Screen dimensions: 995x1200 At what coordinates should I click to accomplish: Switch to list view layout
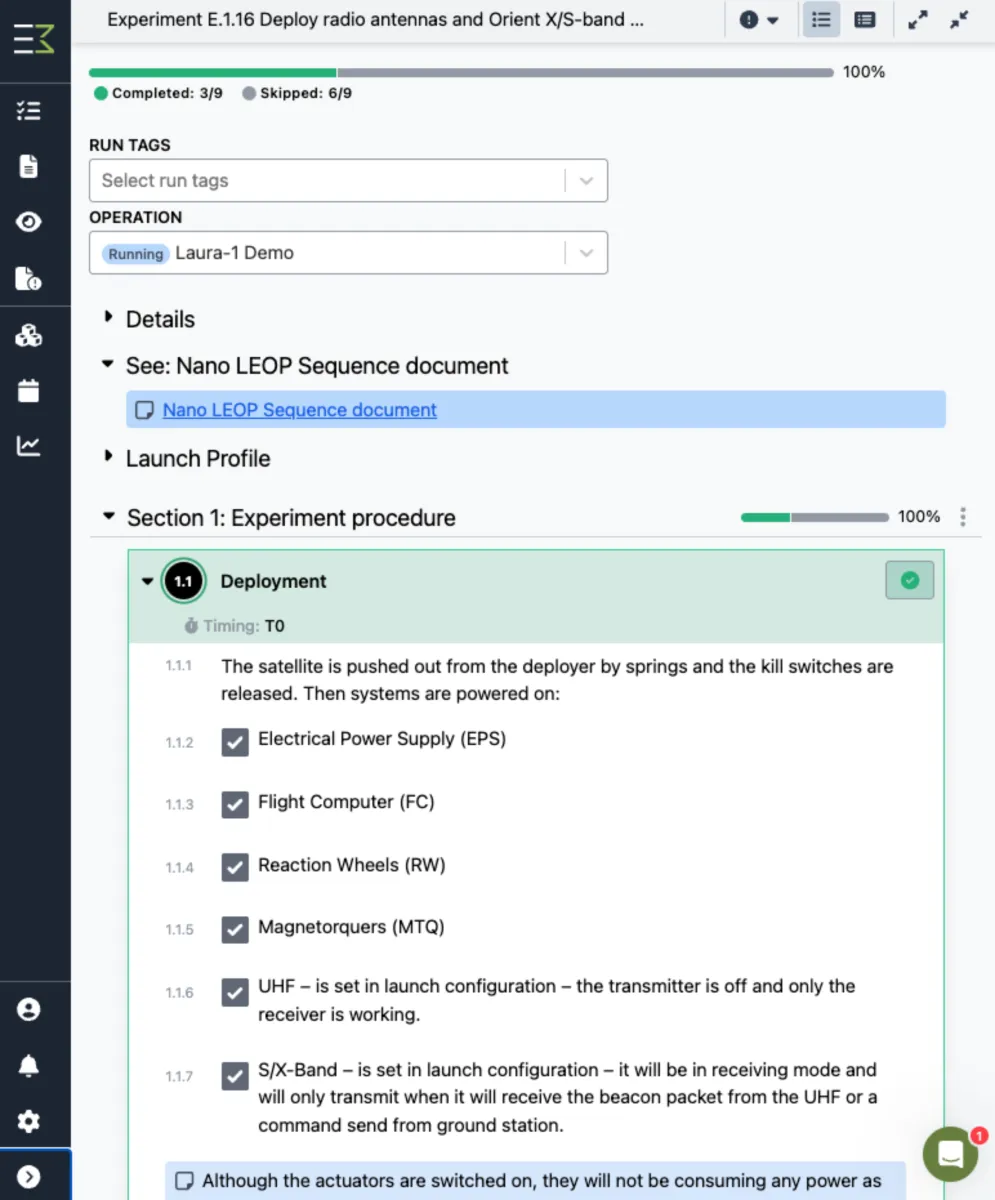point(821,20)
